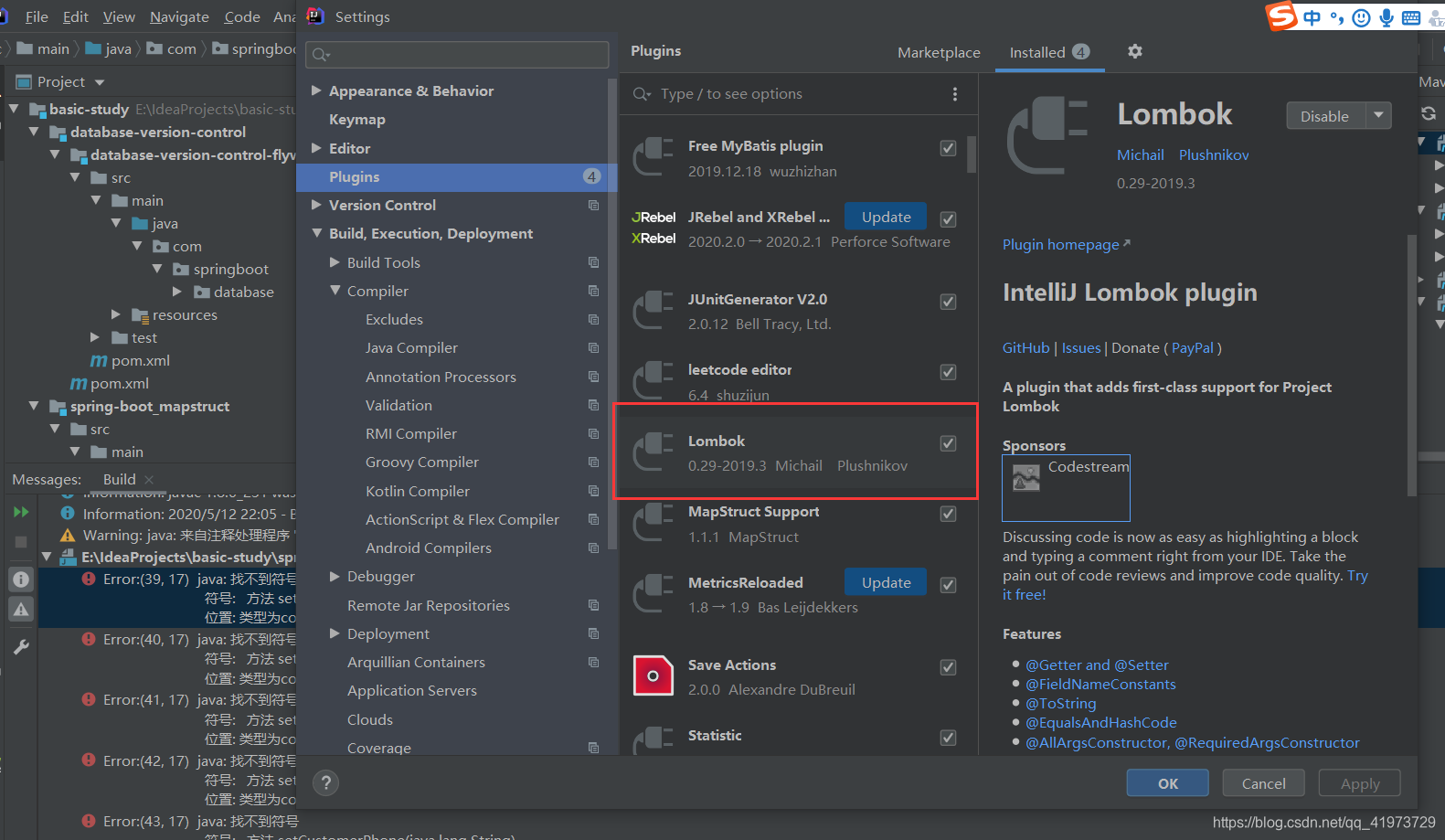Click the Sogou input method S icon

click(x=1281, y=16)
